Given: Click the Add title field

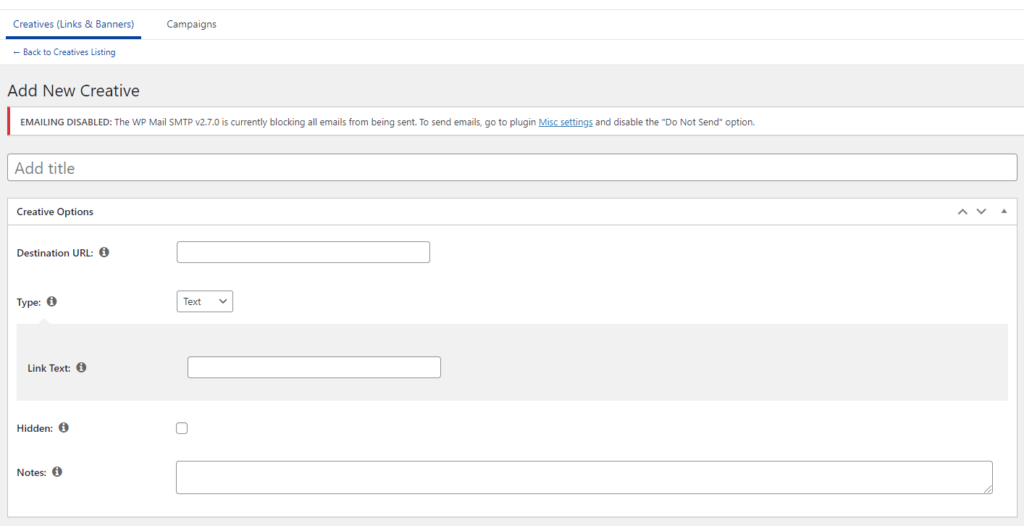Looking at the screenshot, I should pos(512,168).
